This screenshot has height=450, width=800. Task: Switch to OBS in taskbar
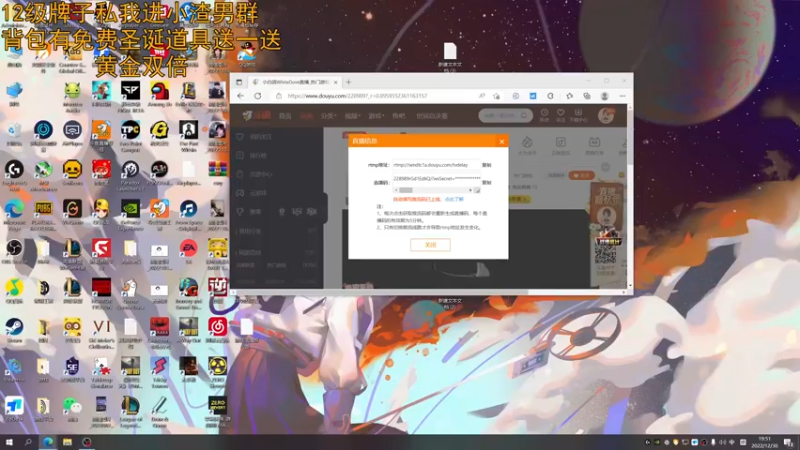(87, 442)
